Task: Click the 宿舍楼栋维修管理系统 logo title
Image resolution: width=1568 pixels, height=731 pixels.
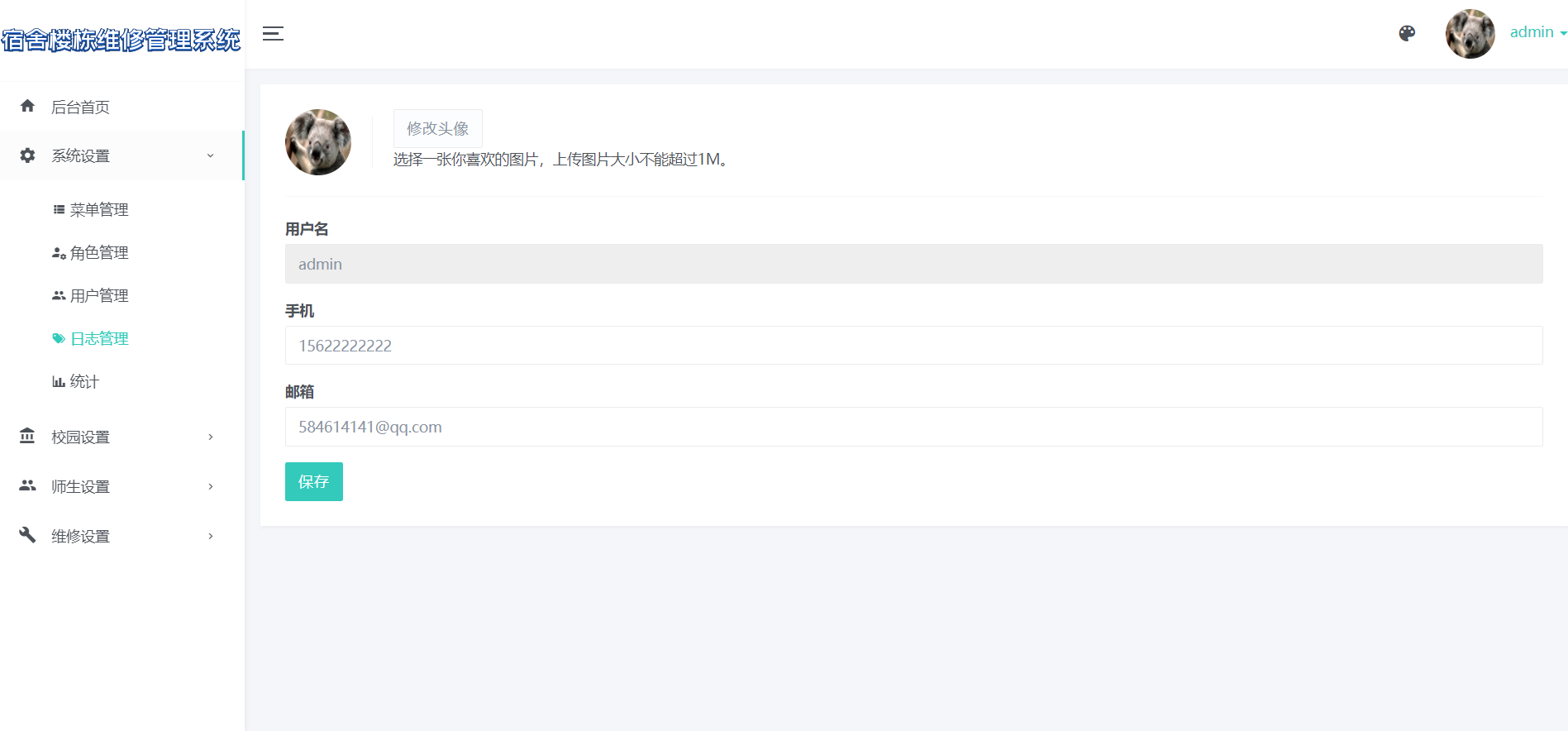Action: coord(122,40)
